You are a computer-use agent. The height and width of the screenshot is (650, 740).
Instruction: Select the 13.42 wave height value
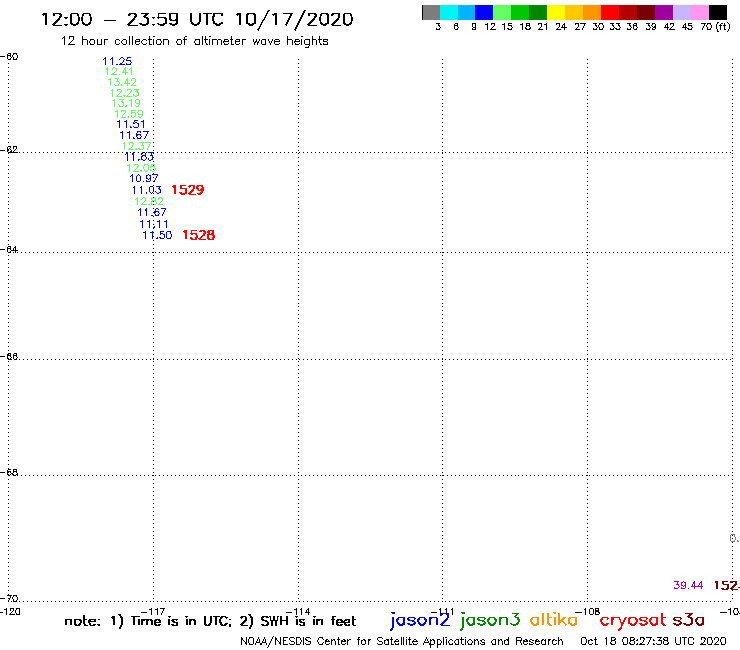pos(122,82)
